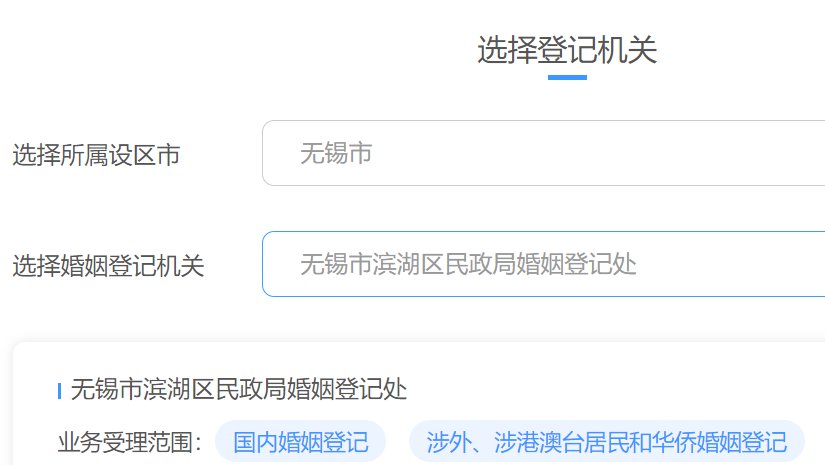Click the 涉外、涉港澳台居民和华侨婚姻登记 tag

click(x=606, y=441)
